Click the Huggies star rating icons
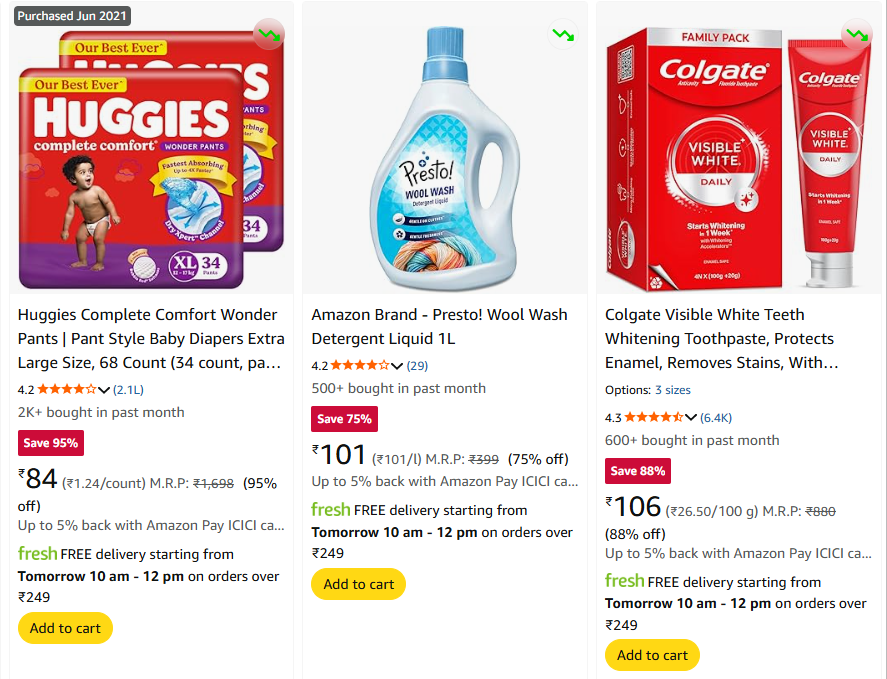 pyautogui.click(x=67, y=389)
